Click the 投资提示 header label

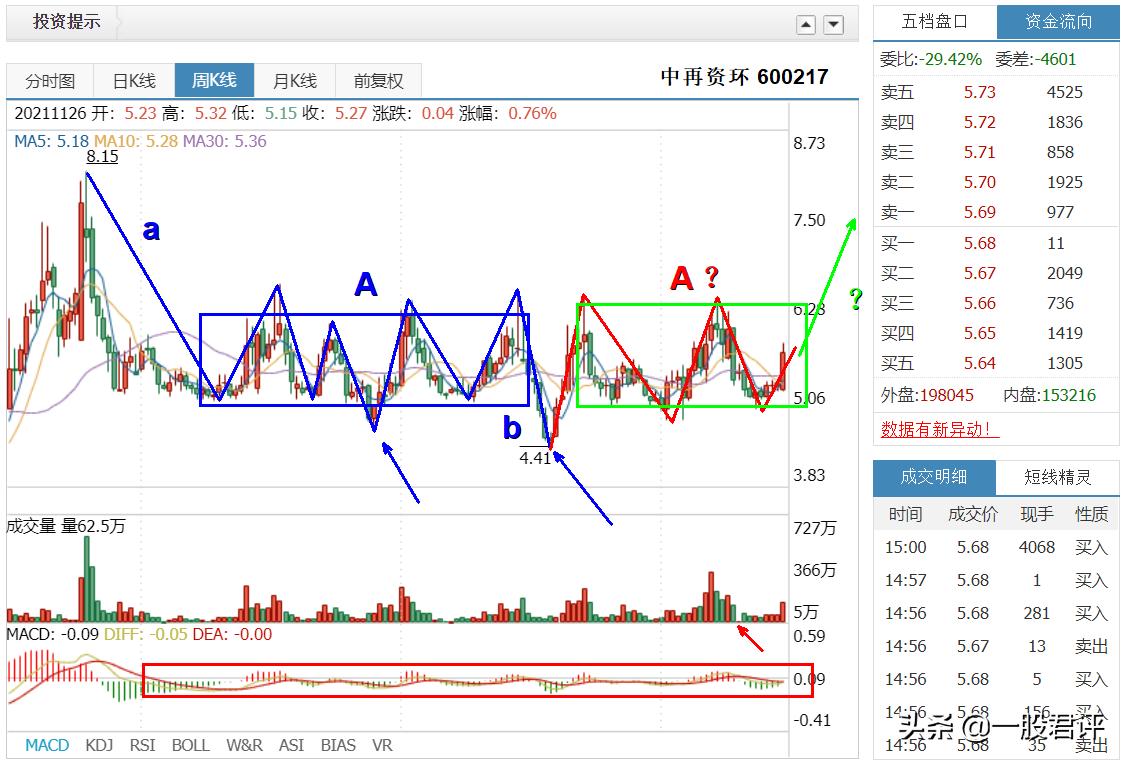66,22
